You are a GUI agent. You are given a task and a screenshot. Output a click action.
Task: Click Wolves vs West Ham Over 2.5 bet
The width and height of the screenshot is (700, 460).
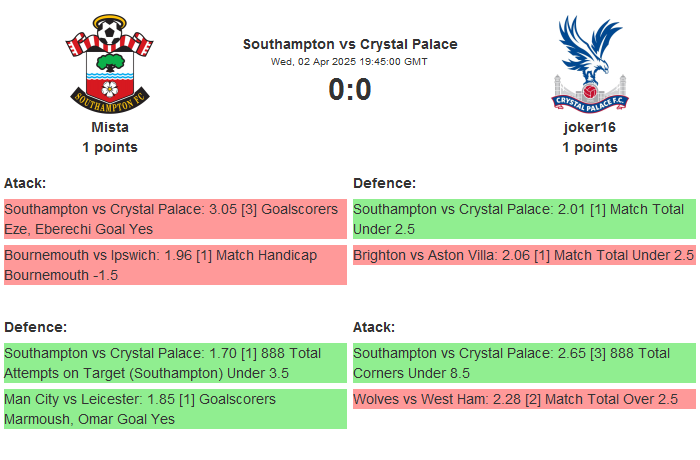[x=524, y=399]
